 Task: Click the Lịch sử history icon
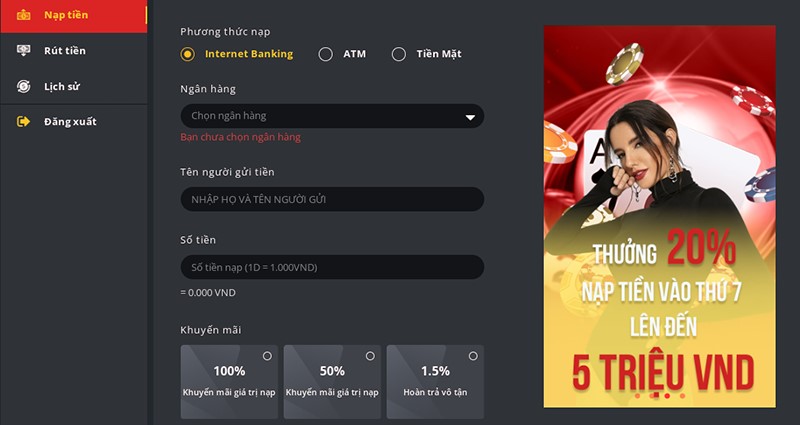[x=23, y=86]
